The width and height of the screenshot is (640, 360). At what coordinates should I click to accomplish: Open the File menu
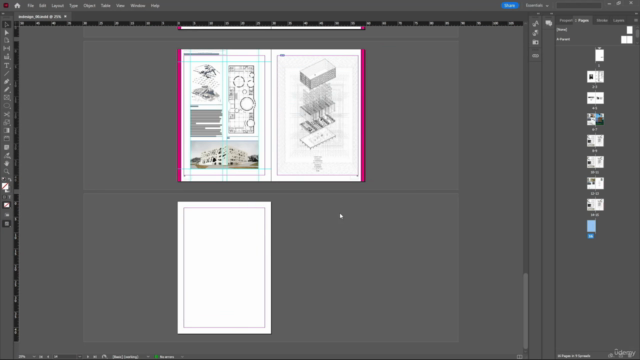31,6
